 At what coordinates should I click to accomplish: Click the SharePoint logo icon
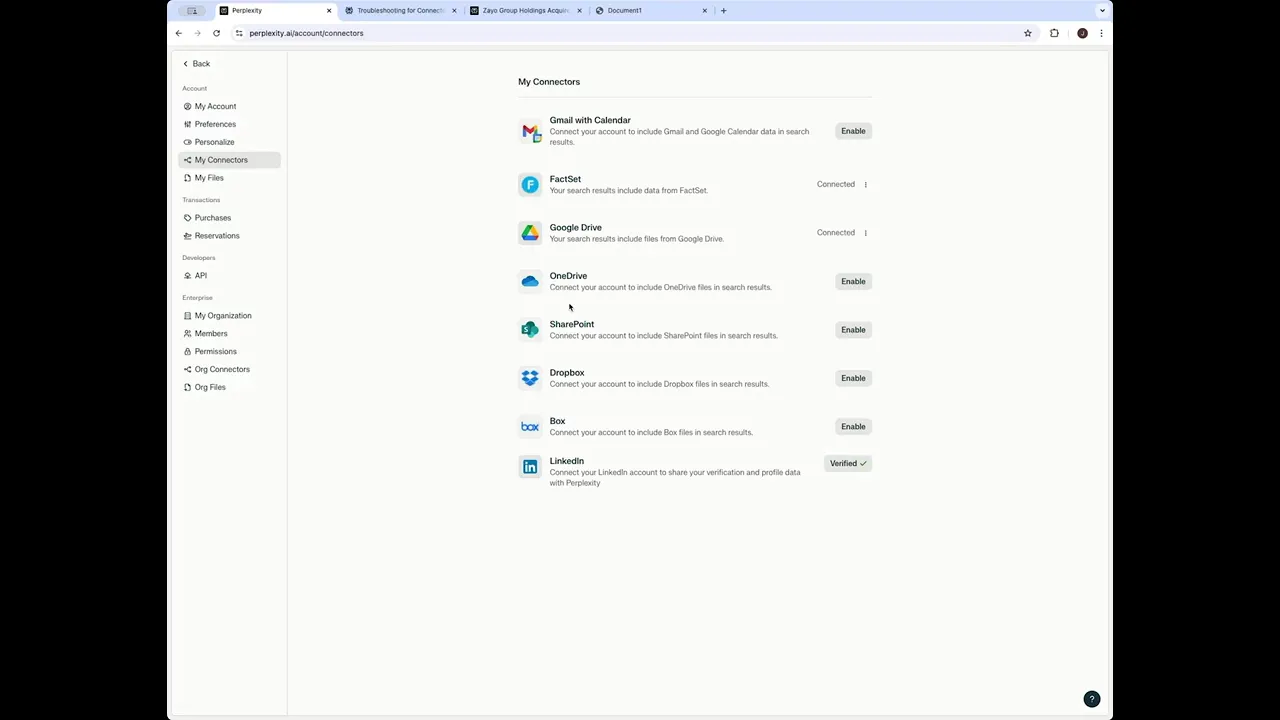[x=530, y=329]
